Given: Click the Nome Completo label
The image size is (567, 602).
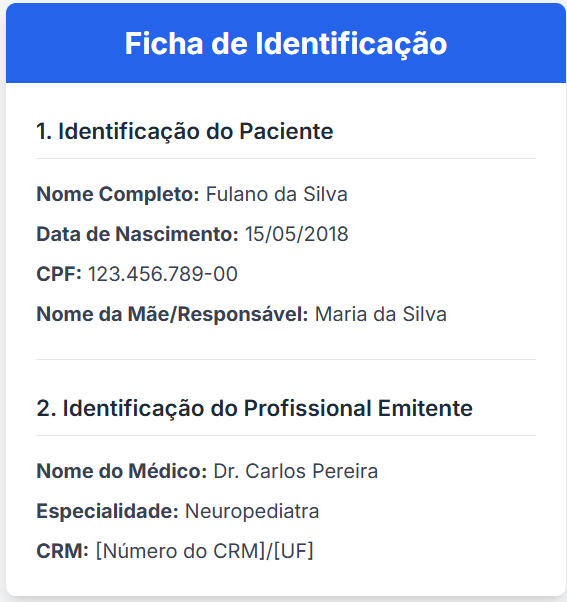Looking at the screenshot, I should [118, 194].
